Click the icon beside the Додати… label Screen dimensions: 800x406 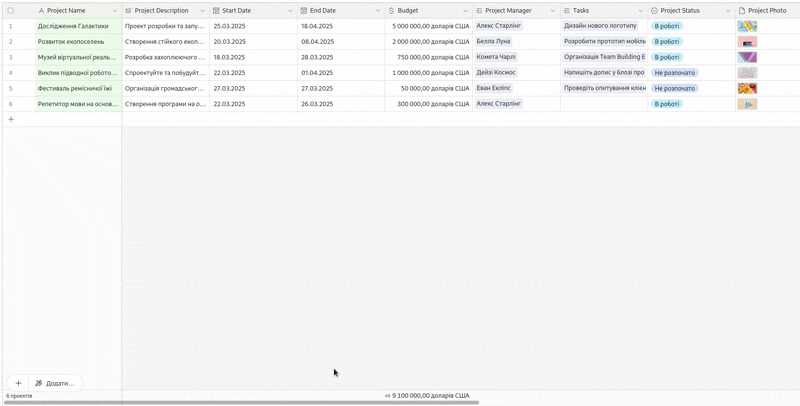[x=38, y=383]
